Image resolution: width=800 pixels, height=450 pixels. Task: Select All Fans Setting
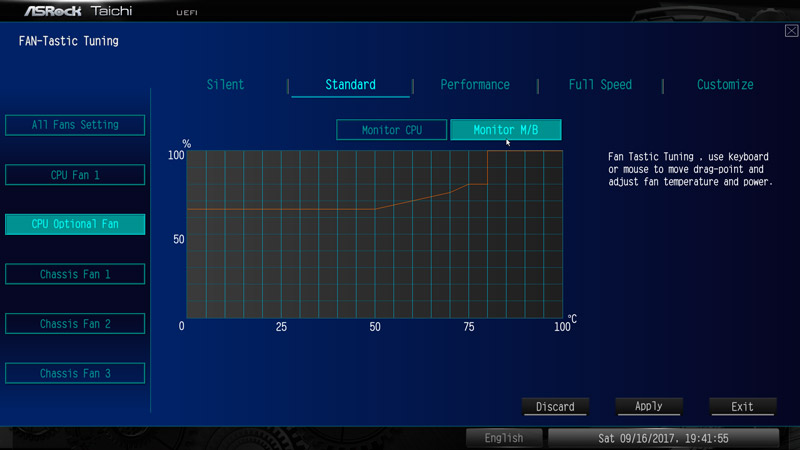click(x=75, y=125)
